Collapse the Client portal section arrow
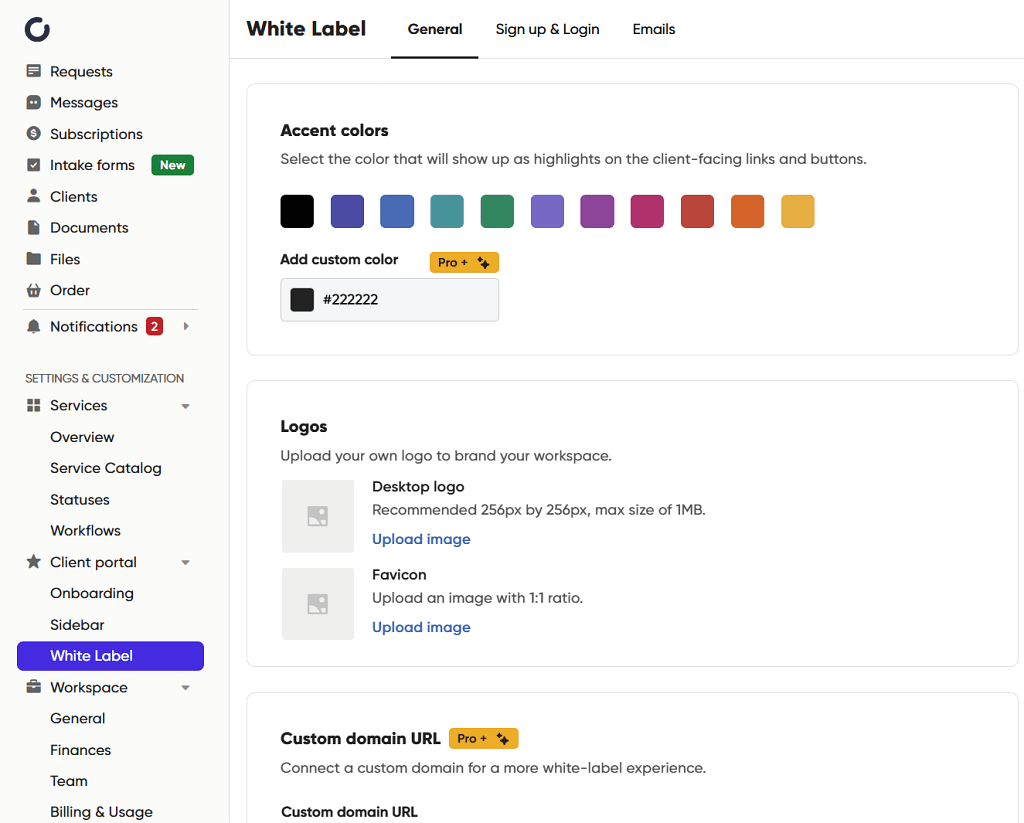 (185, 562)
